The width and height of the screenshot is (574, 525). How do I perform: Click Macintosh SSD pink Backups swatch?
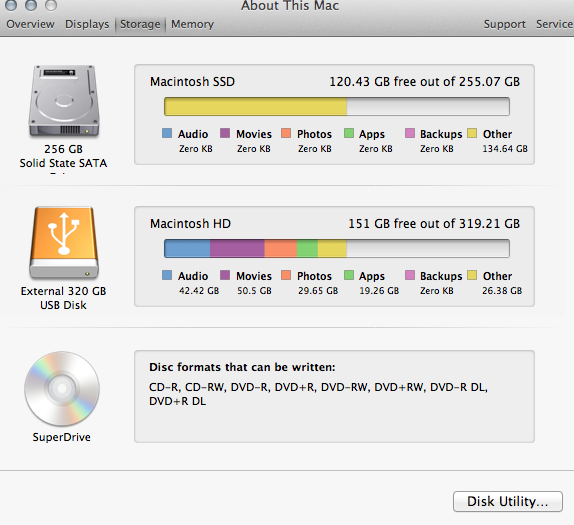[x=410, y=133]
